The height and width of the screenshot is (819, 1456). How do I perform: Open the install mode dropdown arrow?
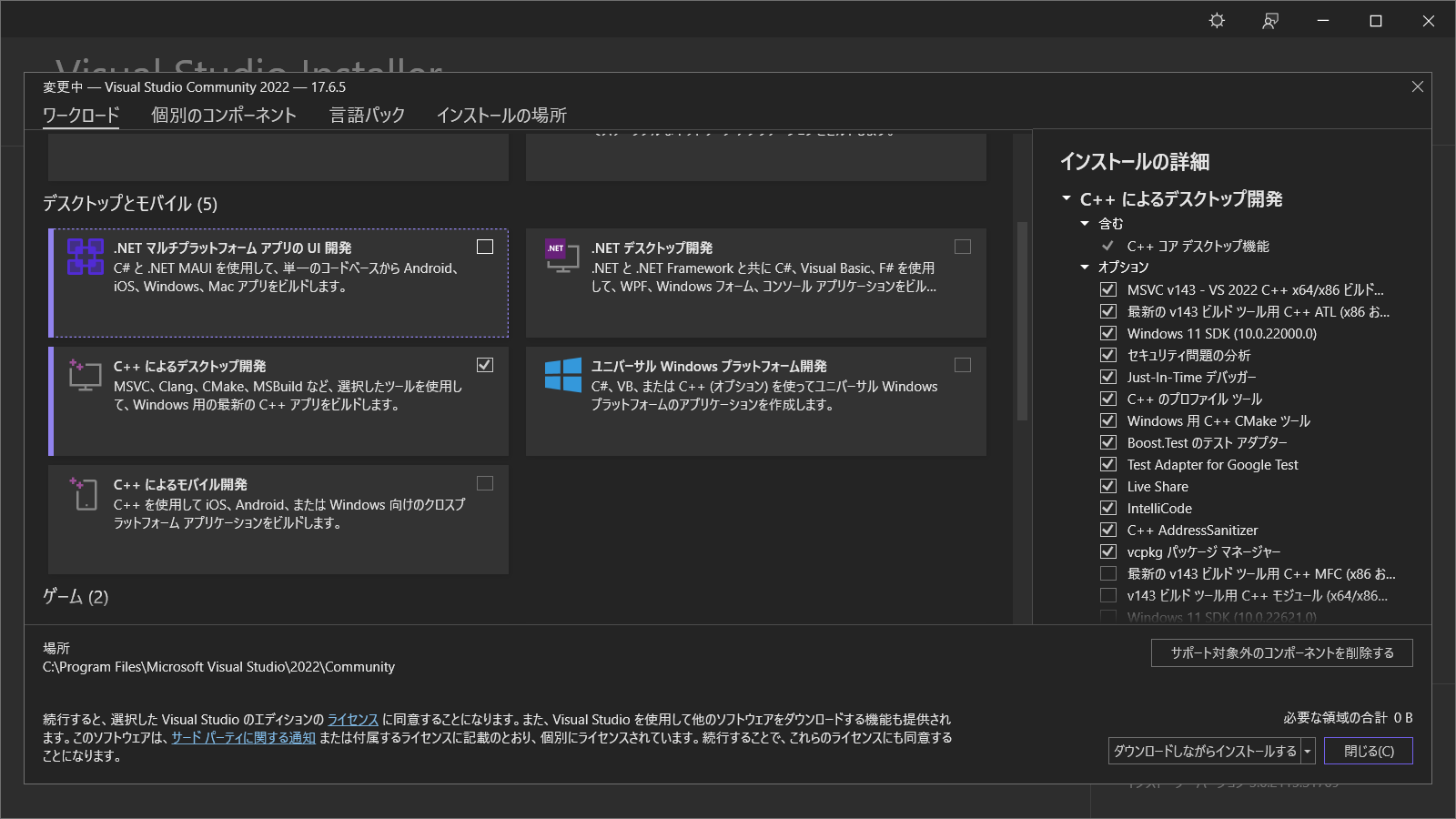pos(1308,751)
